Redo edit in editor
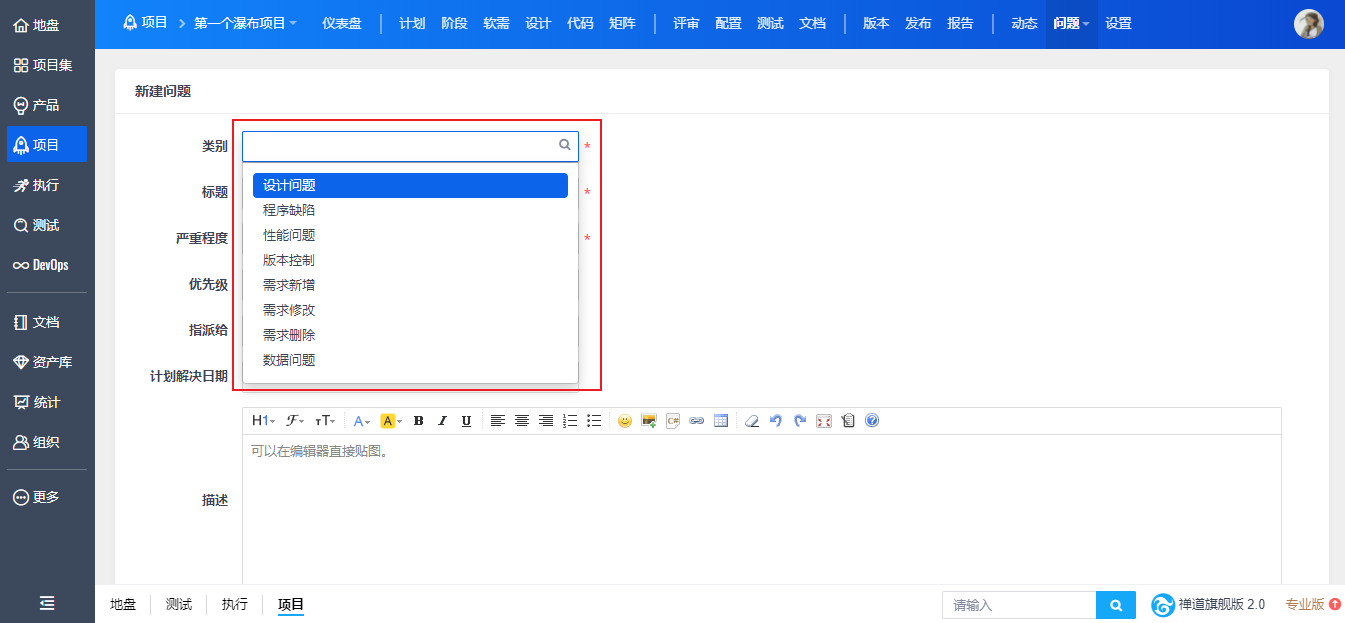 point(800,421)
